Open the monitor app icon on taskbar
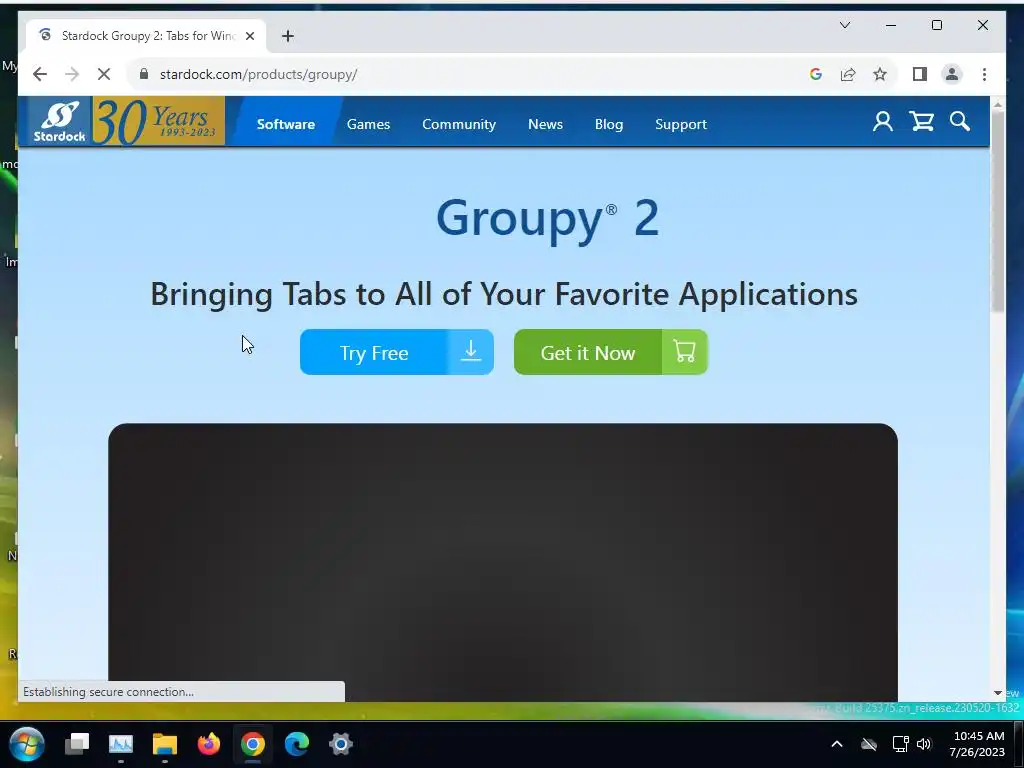This screenshot has width=1024, height=768. pos(121,744)
